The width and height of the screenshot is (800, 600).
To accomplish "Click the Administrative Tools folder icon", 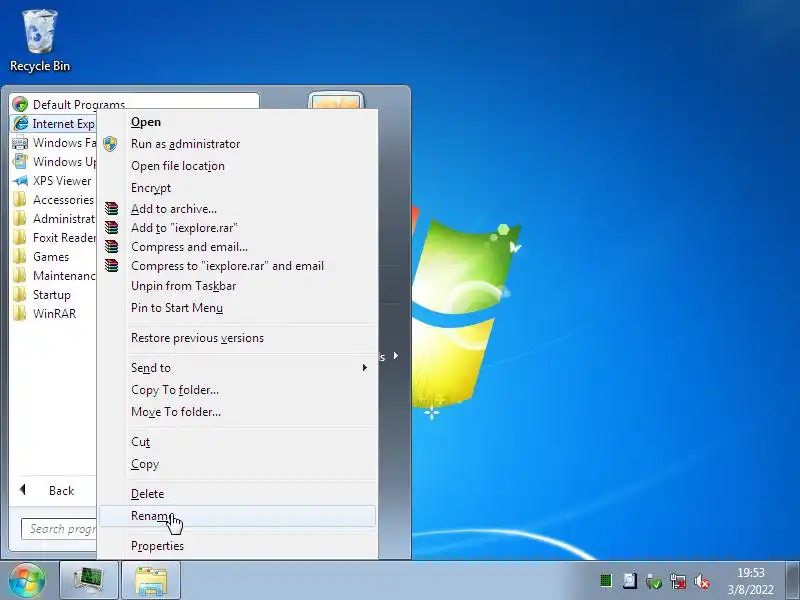I will 20,219.
